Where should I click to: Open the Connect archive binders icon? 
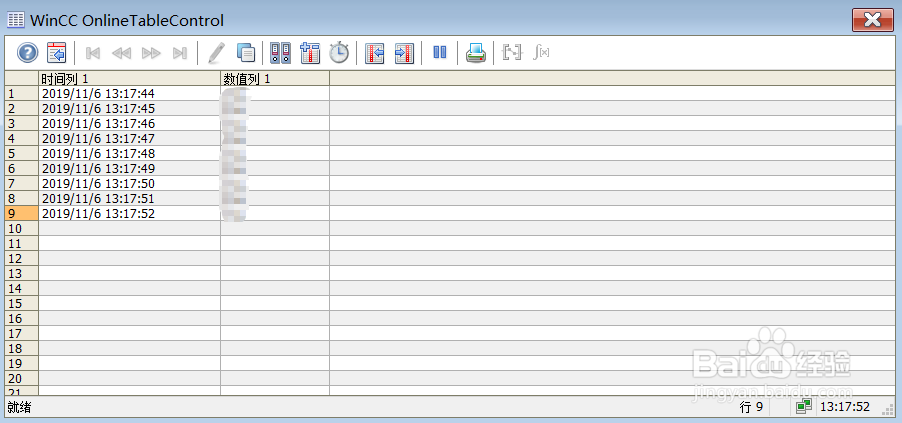(281, 53)
